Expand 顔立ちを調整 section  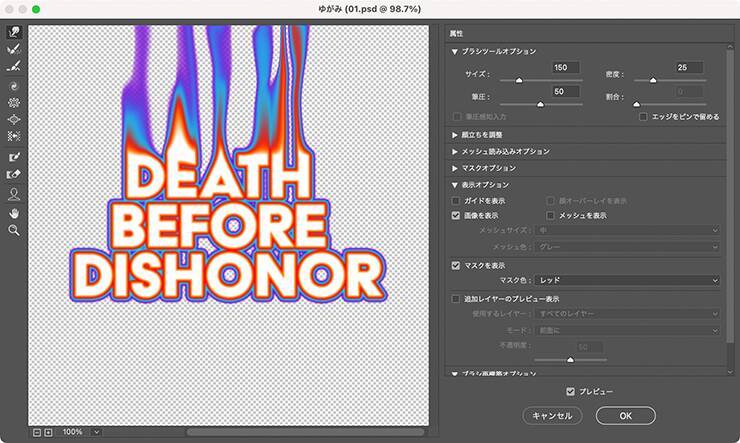[454, 135]
